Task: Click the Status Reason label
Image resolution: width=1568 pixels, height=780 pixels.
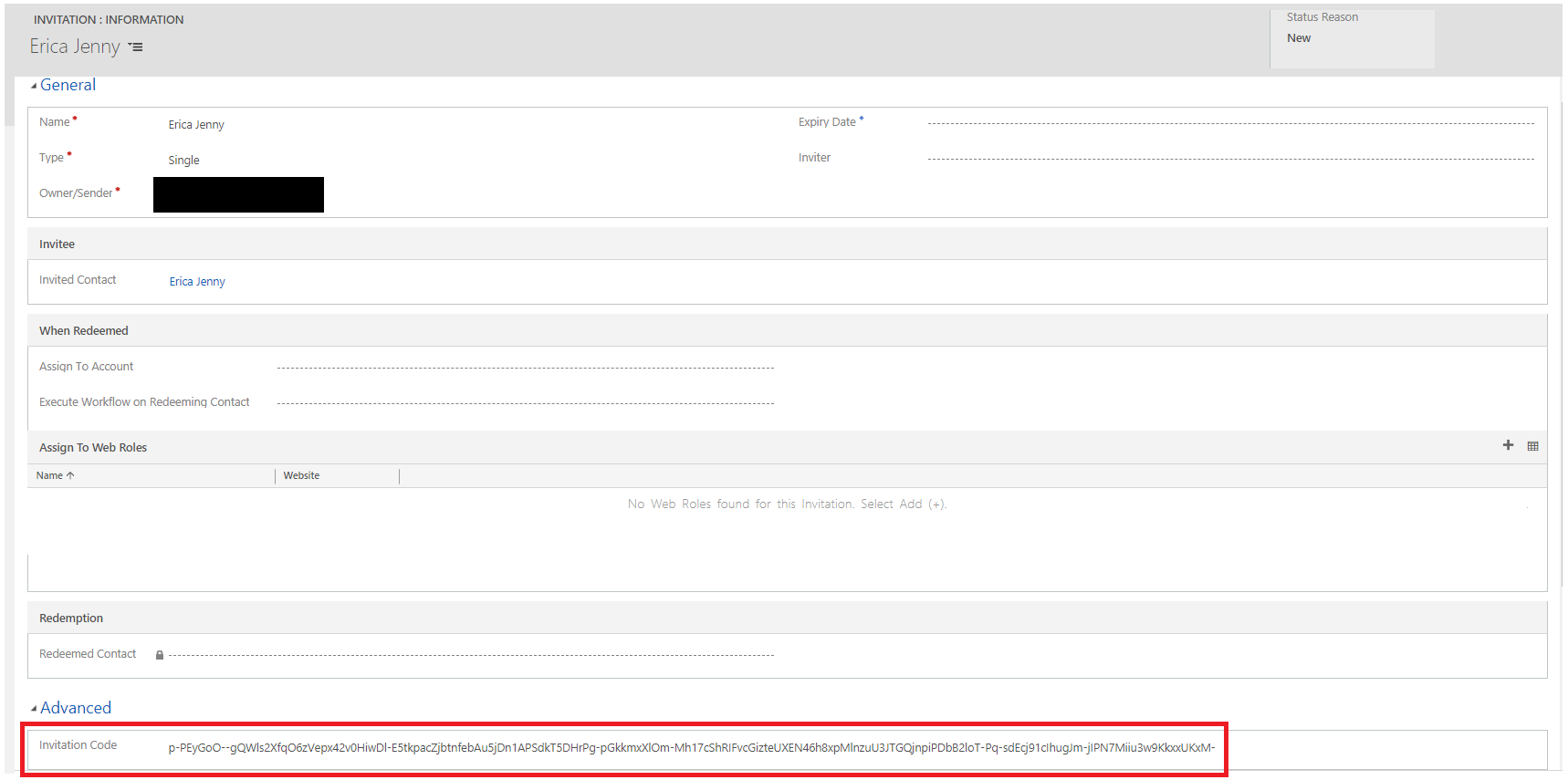Action: (1322, 17)
